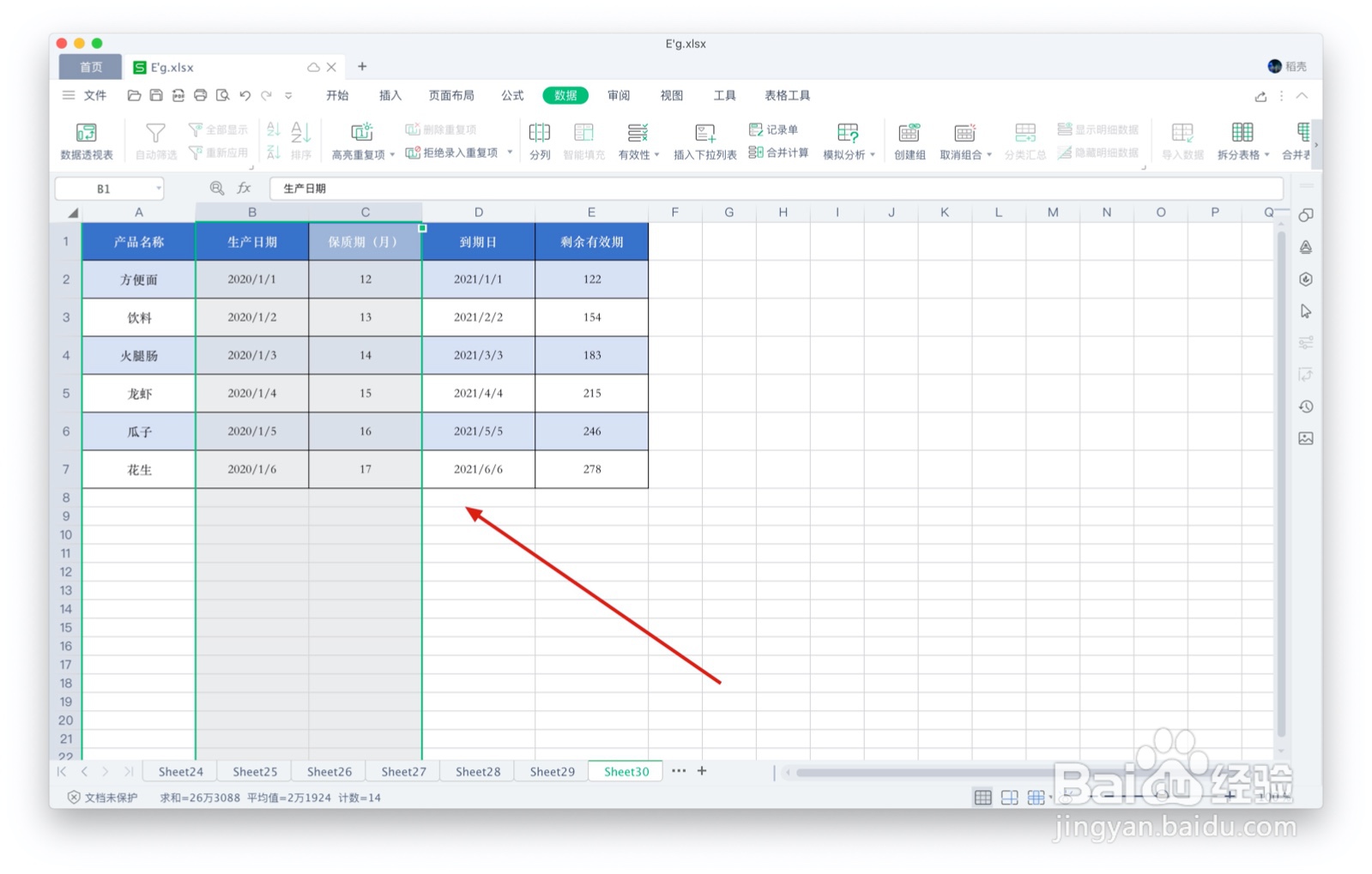Expand 模拟分析 dropdown arrow

[873, 155]
